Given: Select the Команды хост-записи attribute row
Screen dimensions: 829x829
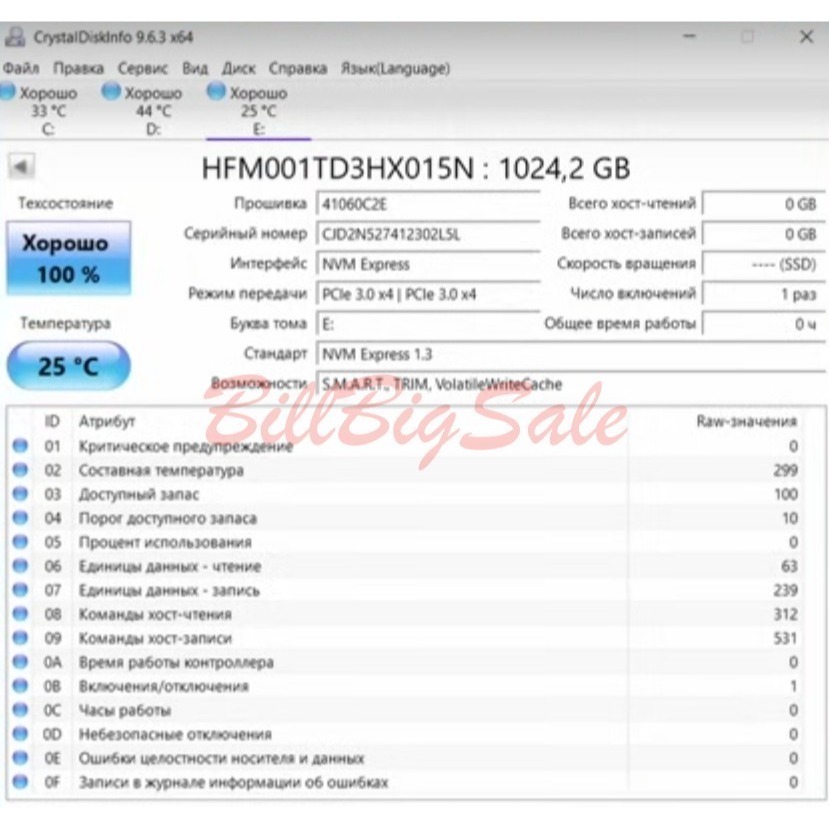Looking at the screenshot, I should [x=300, y=638].
